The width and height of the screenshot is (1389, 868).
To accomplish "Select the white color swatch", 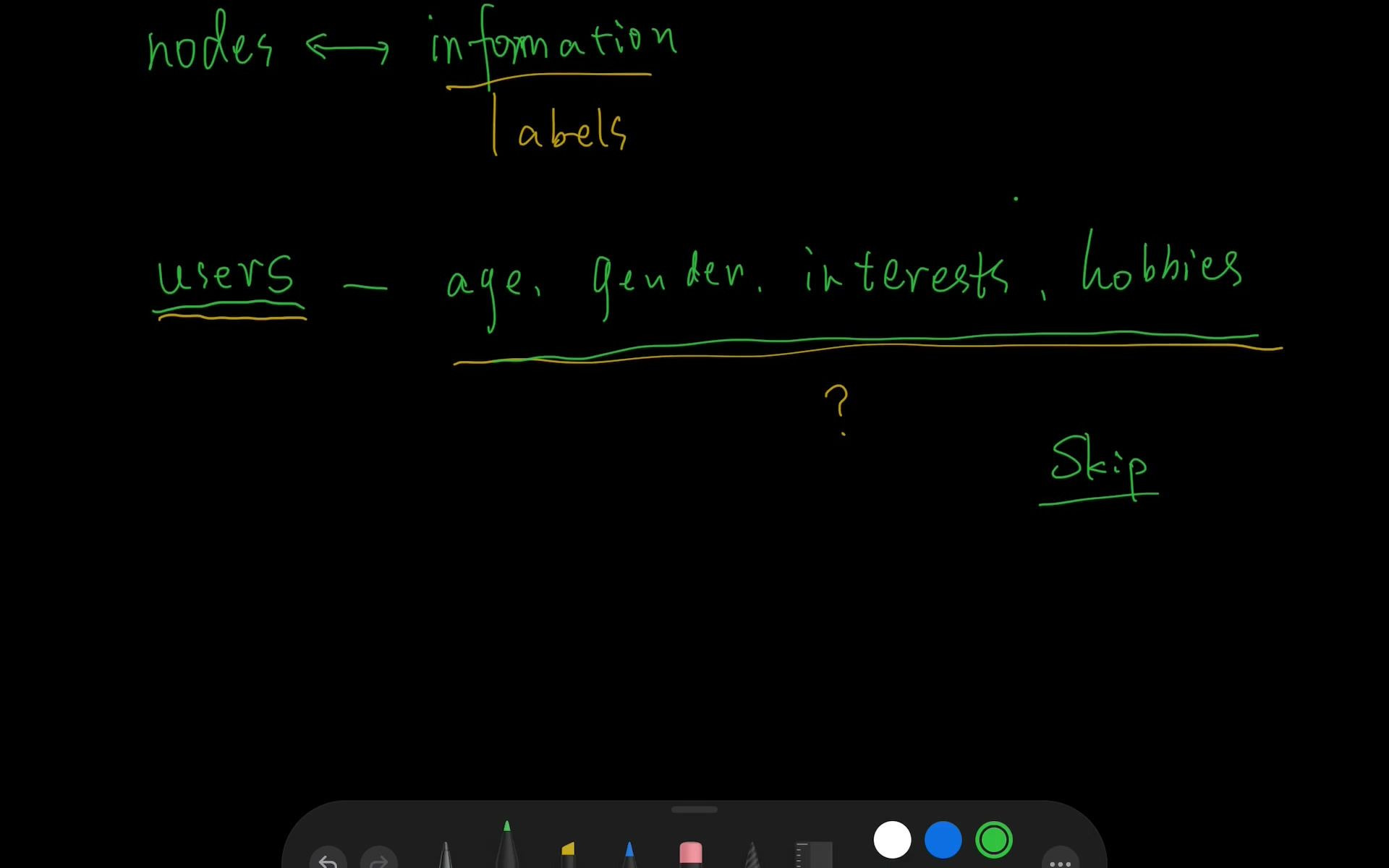I will pos(891,839).
